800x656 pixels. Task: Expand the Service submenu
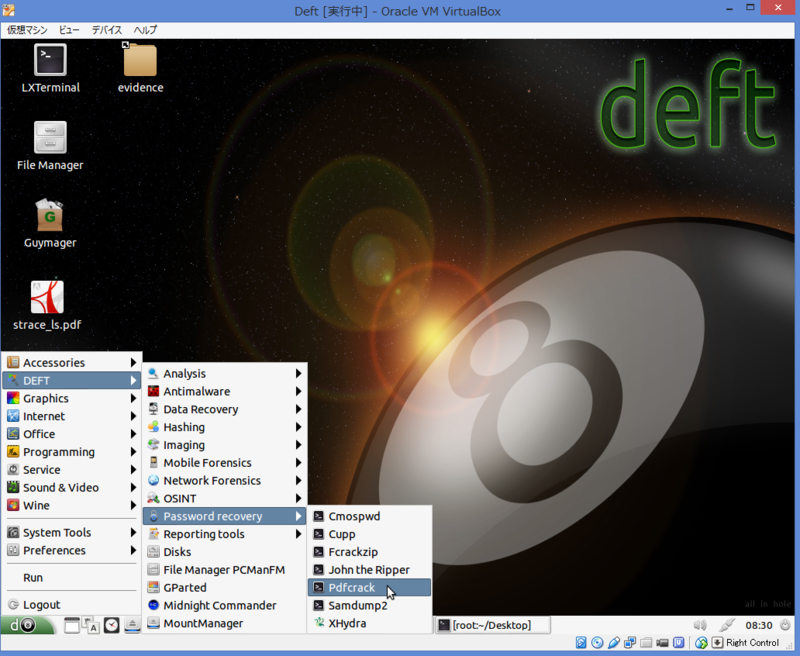pyautogui.click(x=71, y=470)
